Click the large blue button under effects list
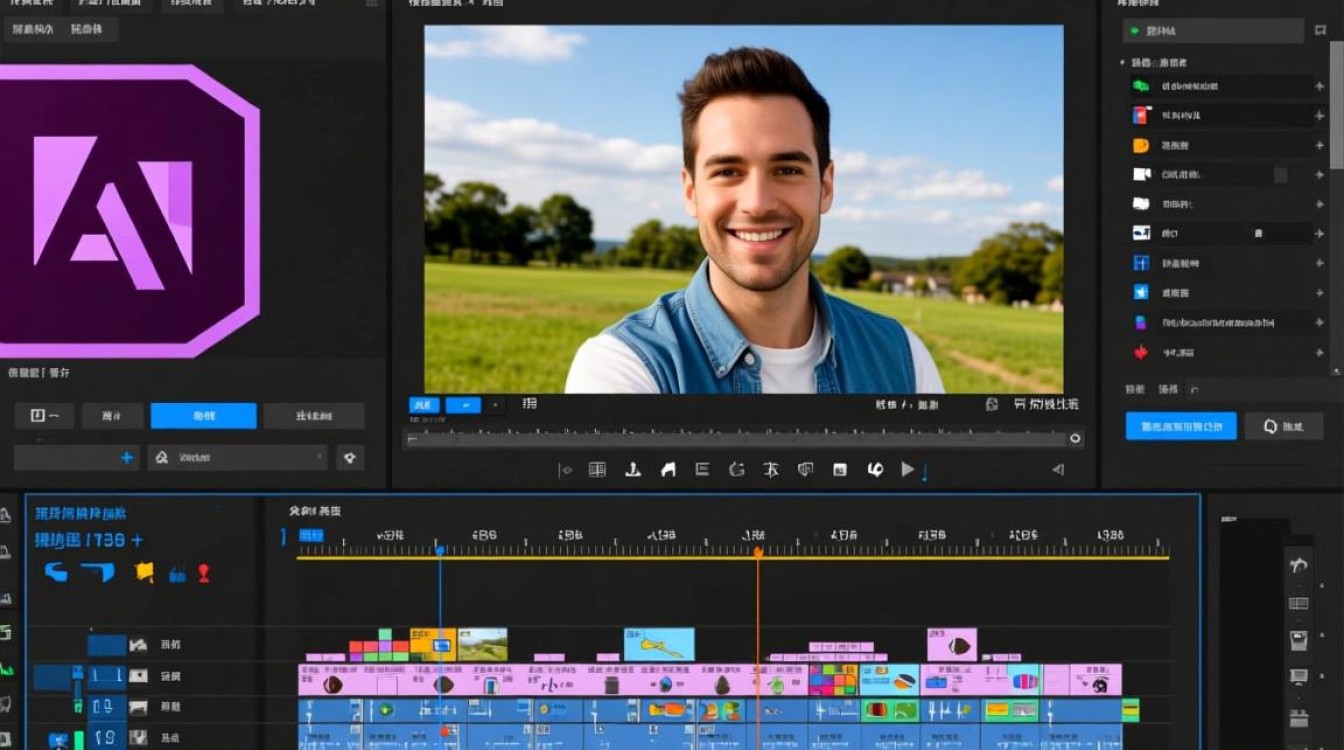 [x=1180, y=426]
